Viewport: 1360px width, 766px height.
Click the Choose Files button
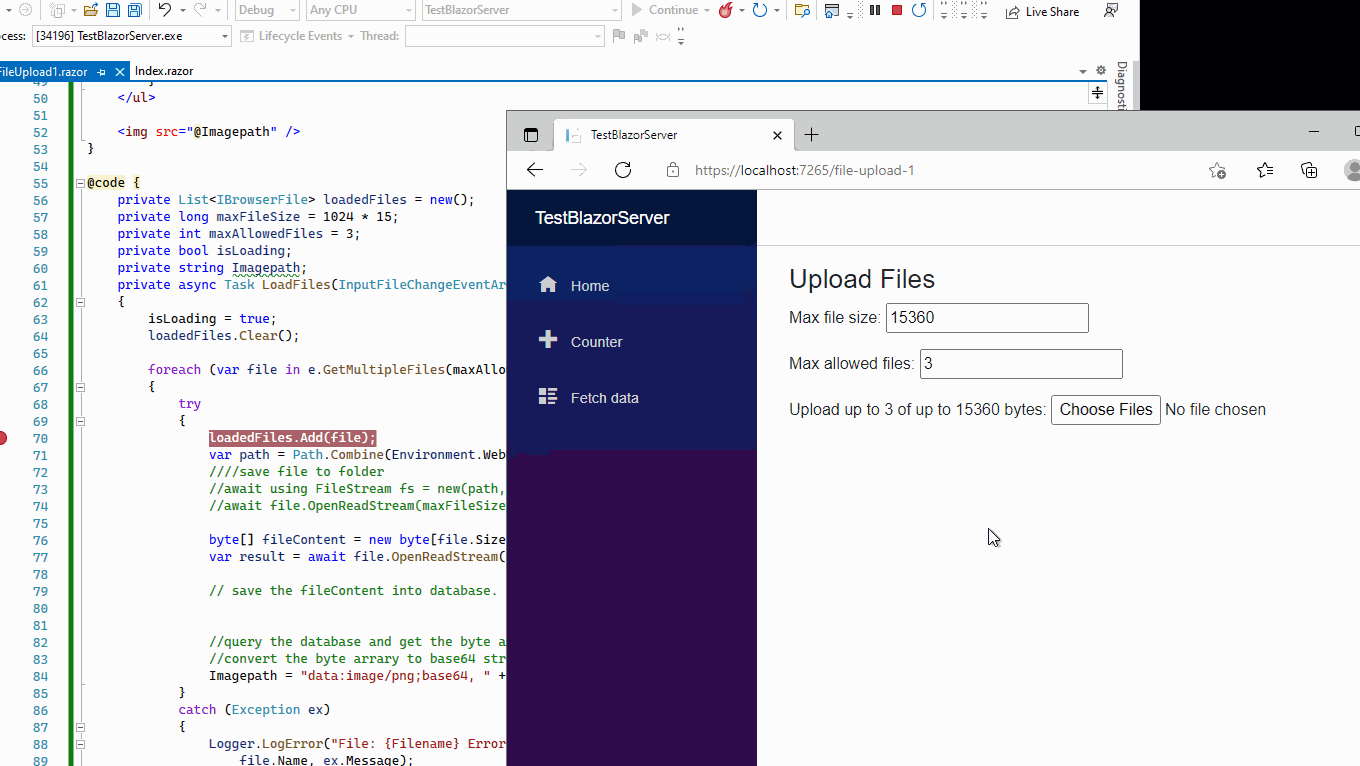1106,409
